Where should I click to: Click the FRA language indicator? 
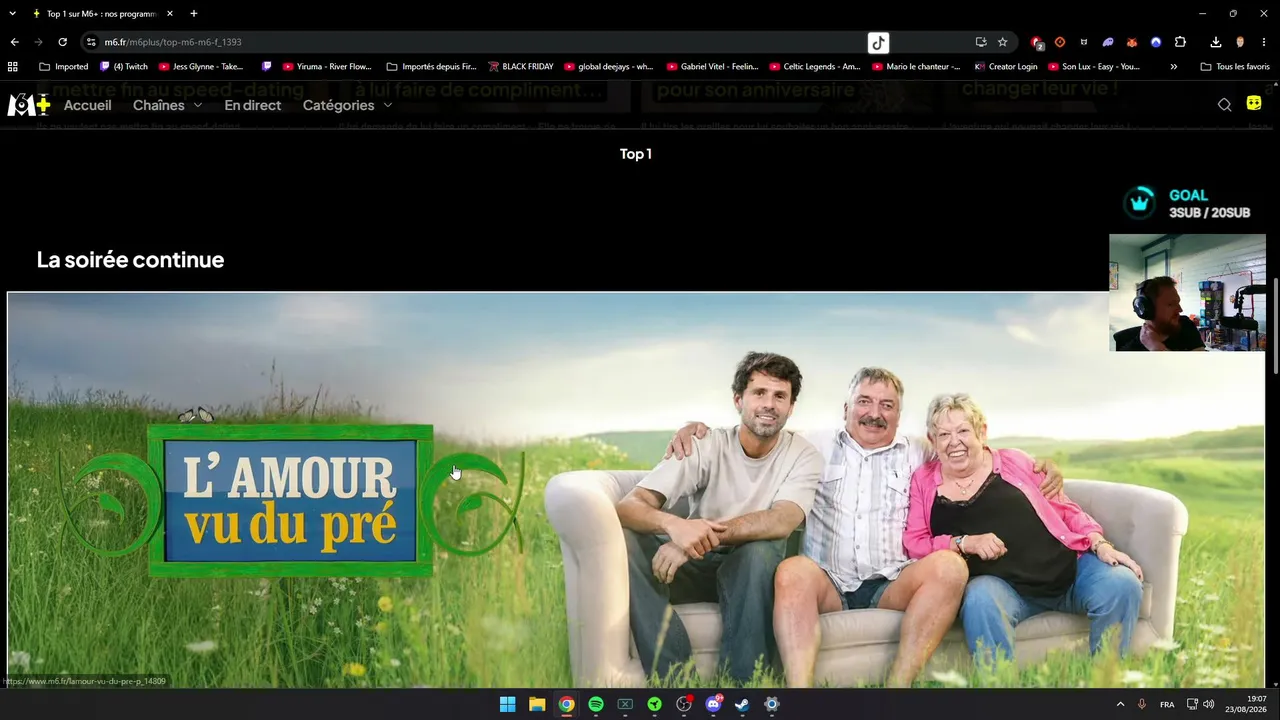1167,704
